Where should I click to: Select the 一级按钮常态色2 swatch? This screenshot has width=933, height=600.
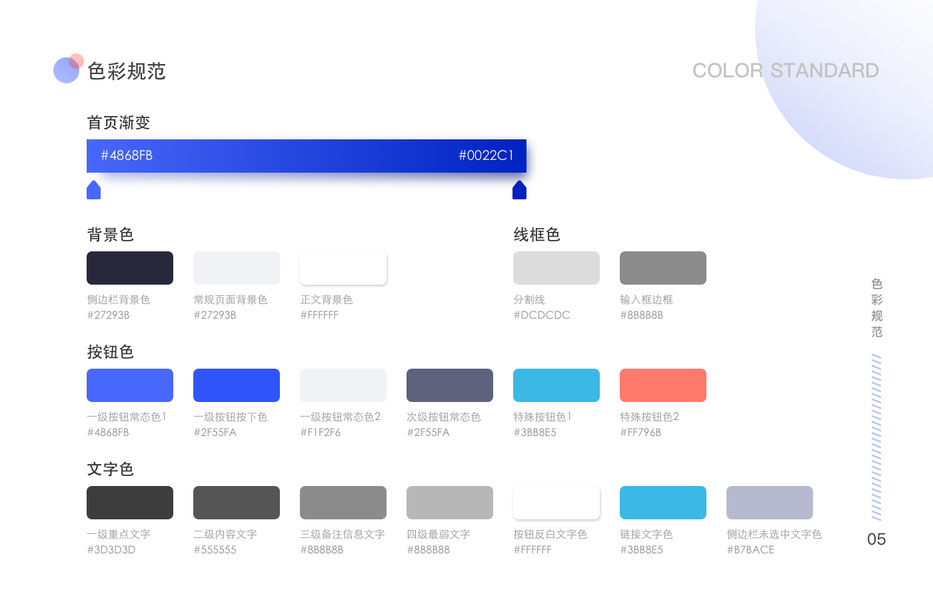point(343,385)
